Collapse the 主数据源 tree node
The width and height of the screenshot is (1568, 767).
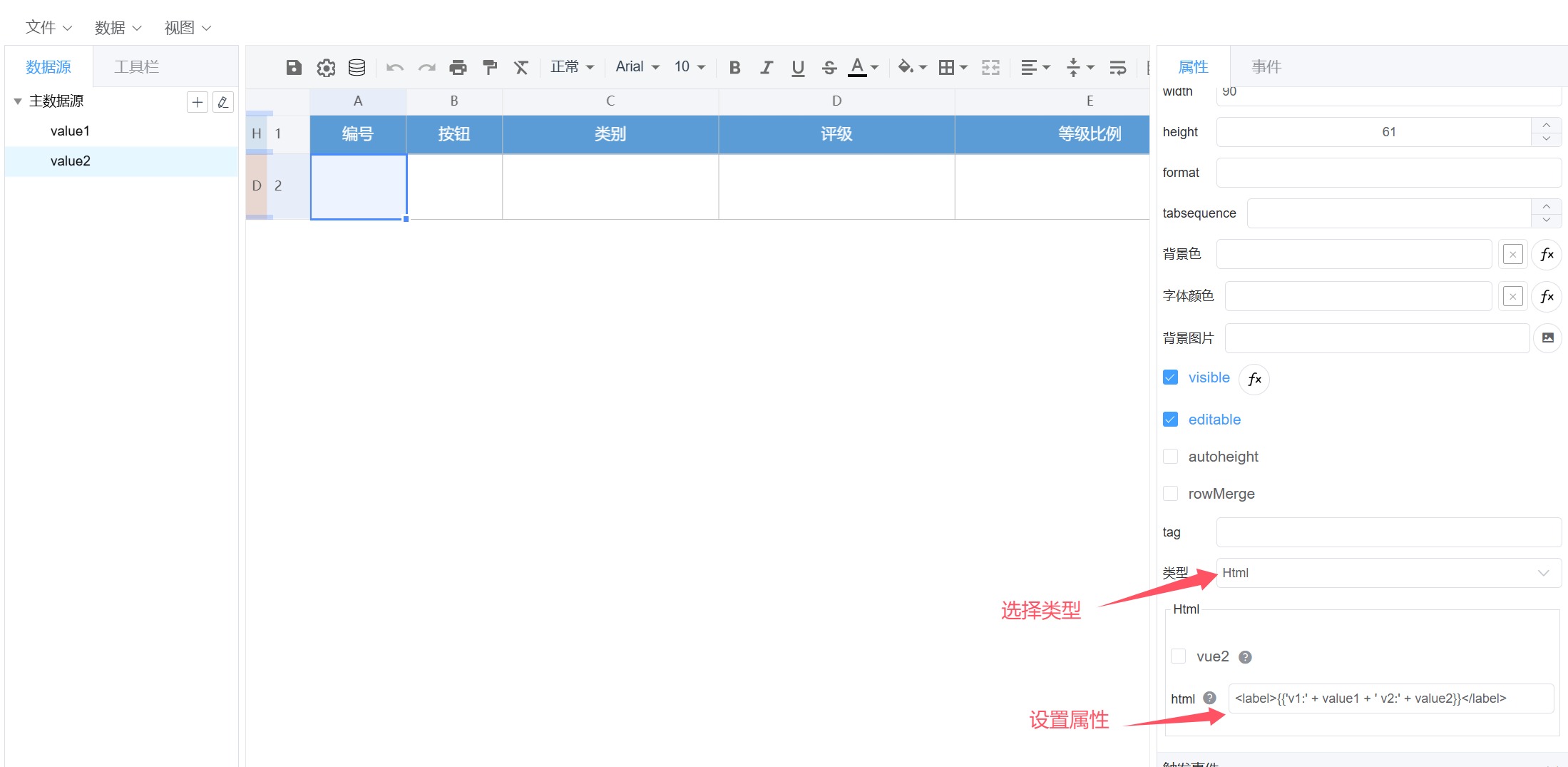point(18,101)
